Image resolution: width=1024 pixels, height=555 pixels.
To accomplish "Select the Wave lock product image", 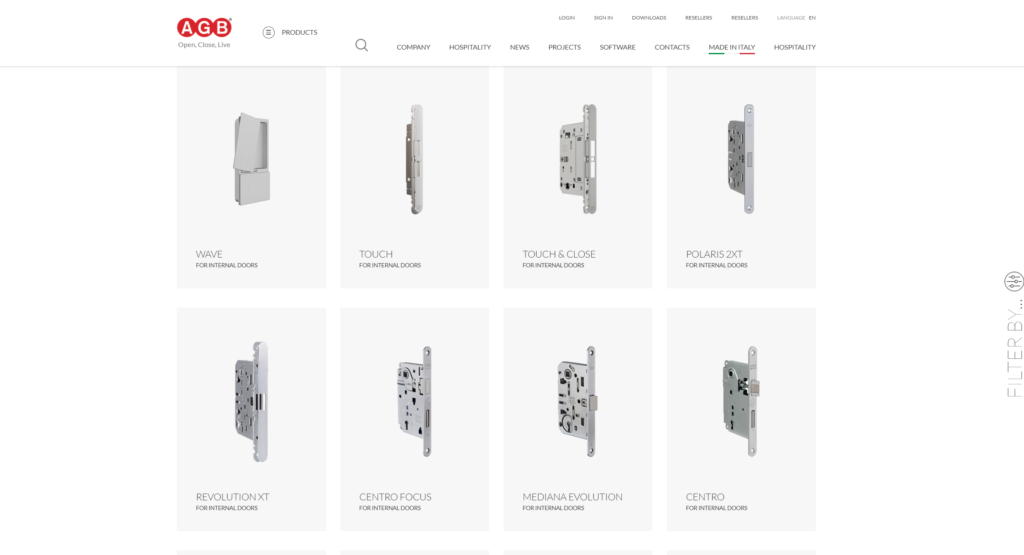I will pos(251,160).
